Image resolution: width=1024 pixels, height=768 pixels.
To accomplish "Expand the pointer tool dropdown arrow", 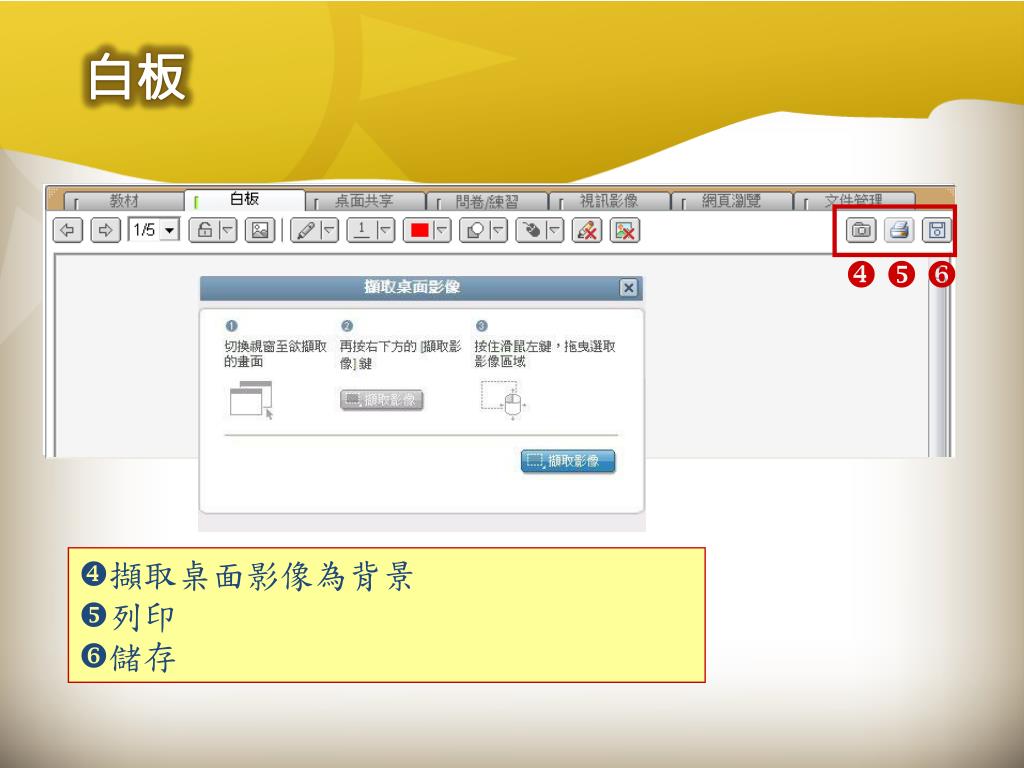I will [x=555, y=231].
